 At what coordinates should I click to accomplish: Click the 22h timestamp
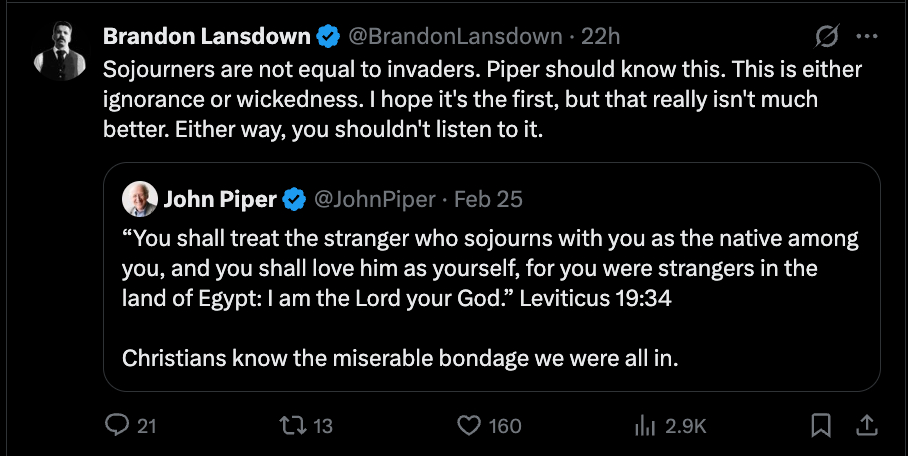601,37
